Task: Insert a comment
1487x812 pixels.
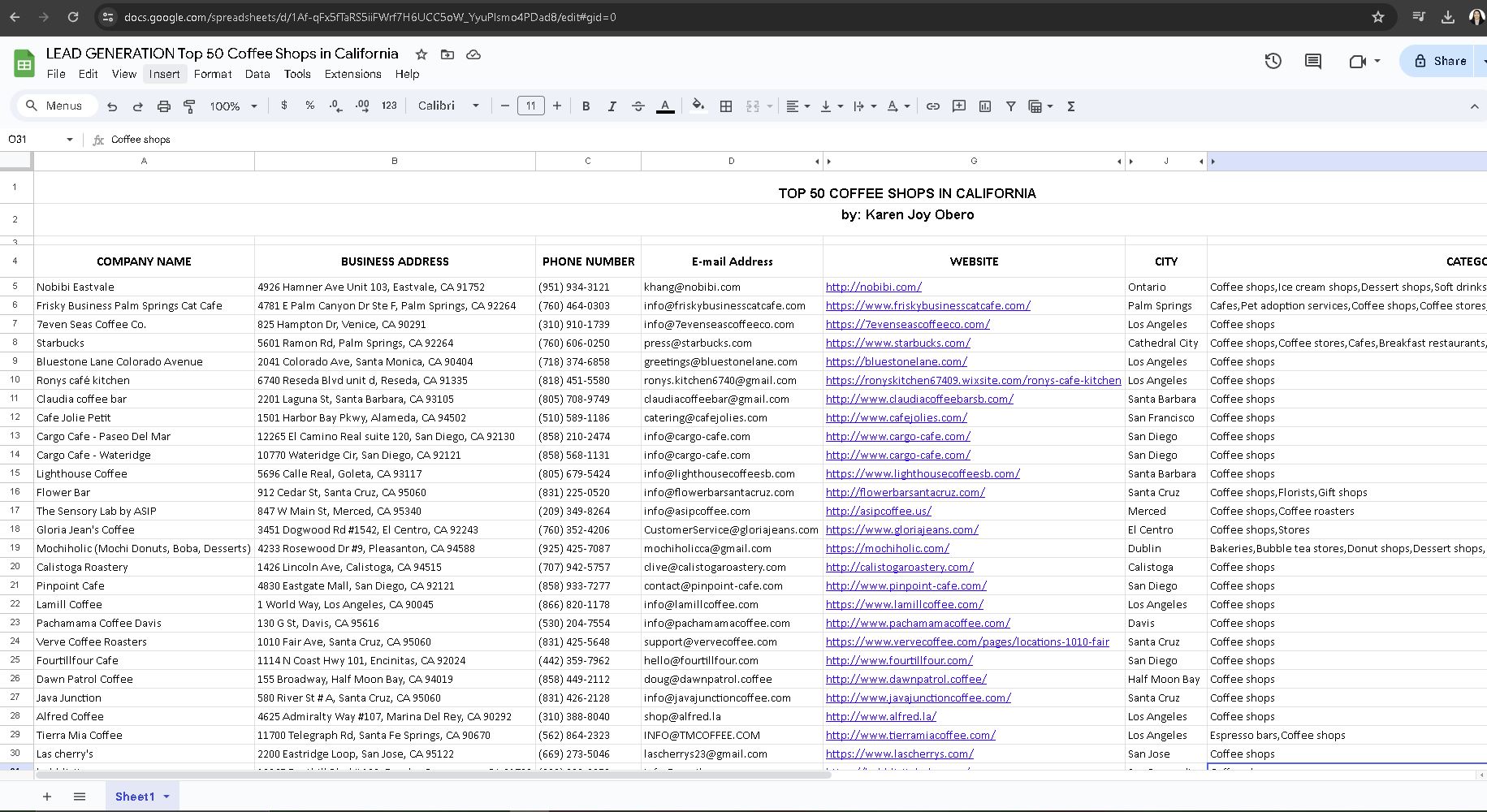Action: (x=959, y=106)
